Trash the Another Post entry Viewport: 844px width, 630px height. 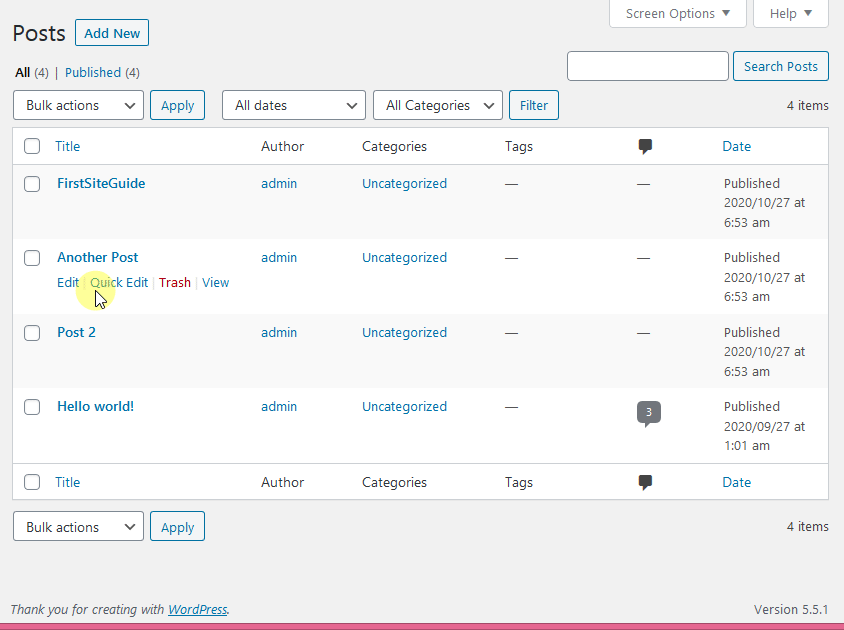174,282
